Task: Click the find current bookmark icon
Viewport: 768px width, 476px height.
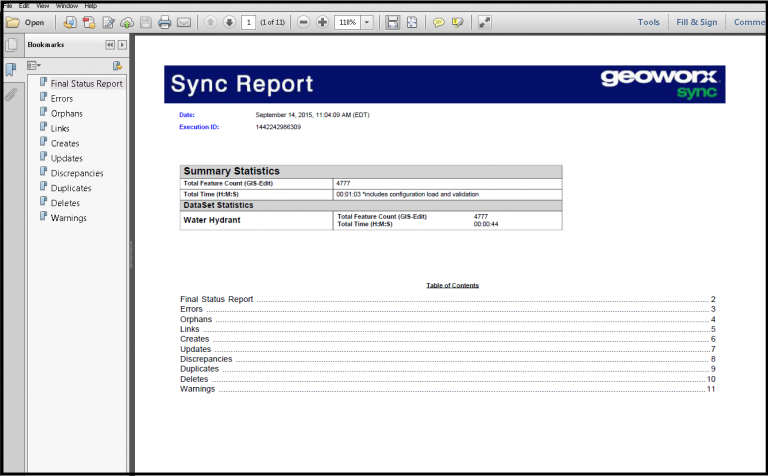Action: click(x=118, y=65)
